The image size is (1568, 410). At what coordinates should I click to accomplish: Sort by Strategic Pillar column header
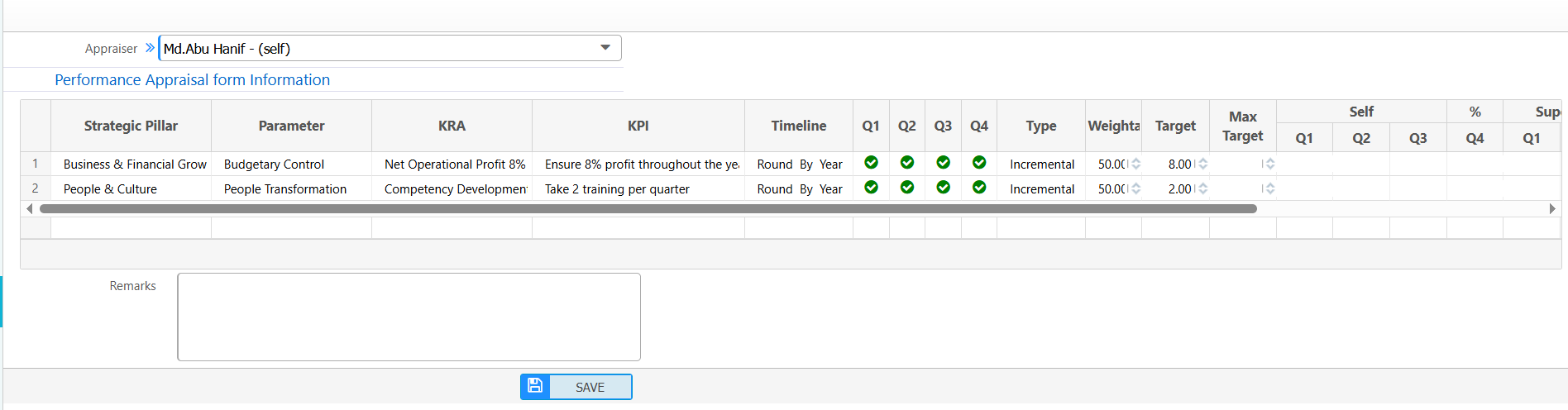point(131,126)
